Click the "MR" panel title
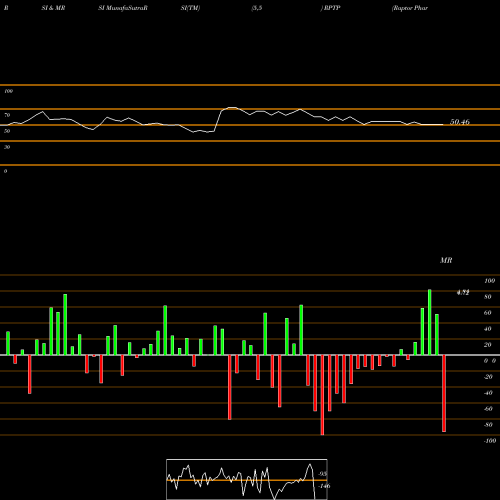500x500 pixels. (x=446, y=260)
